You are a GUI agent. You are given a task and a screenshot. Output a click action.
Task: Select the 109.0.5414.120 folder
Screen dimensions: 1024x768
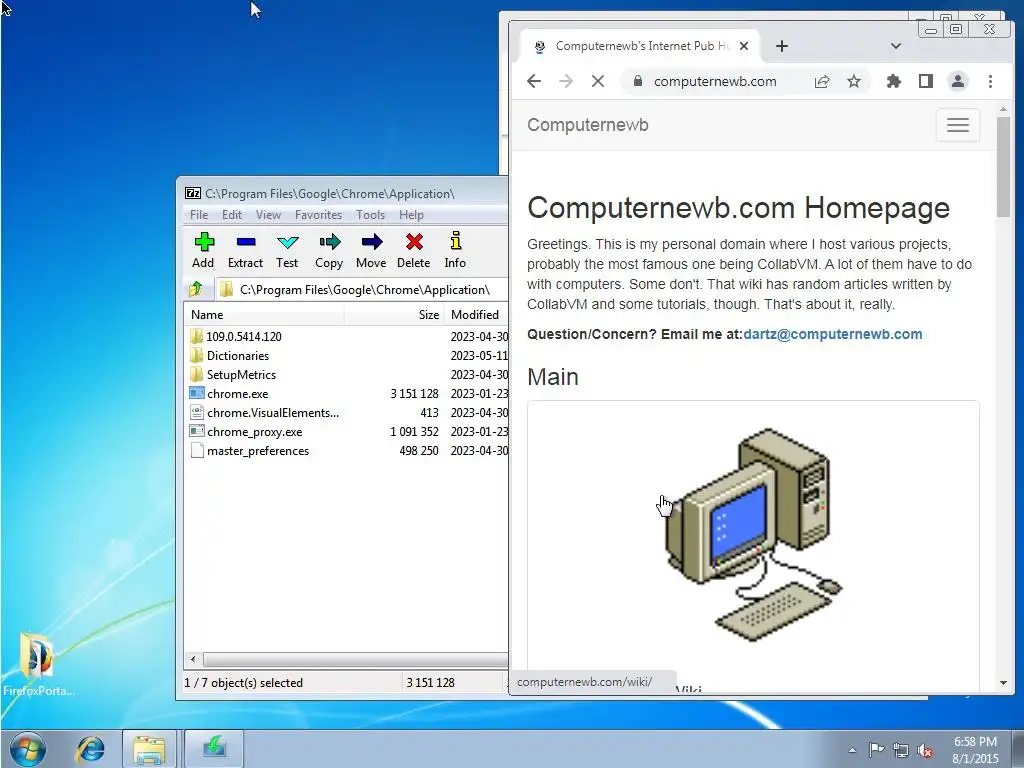pos(244,336)
